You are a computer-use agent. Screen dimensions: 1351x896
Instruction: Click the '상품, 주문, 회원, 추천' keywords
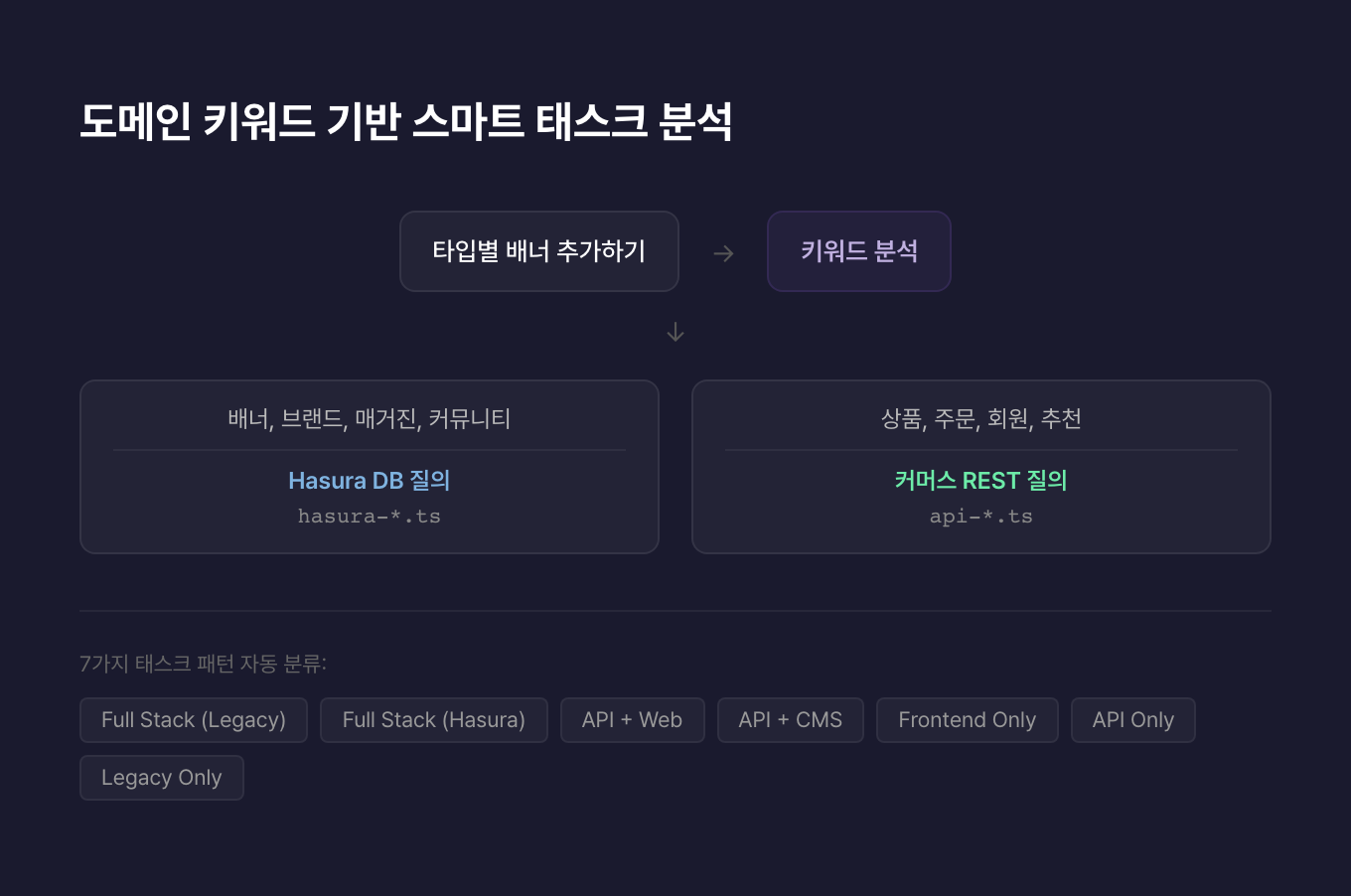(x=980, y=419)
